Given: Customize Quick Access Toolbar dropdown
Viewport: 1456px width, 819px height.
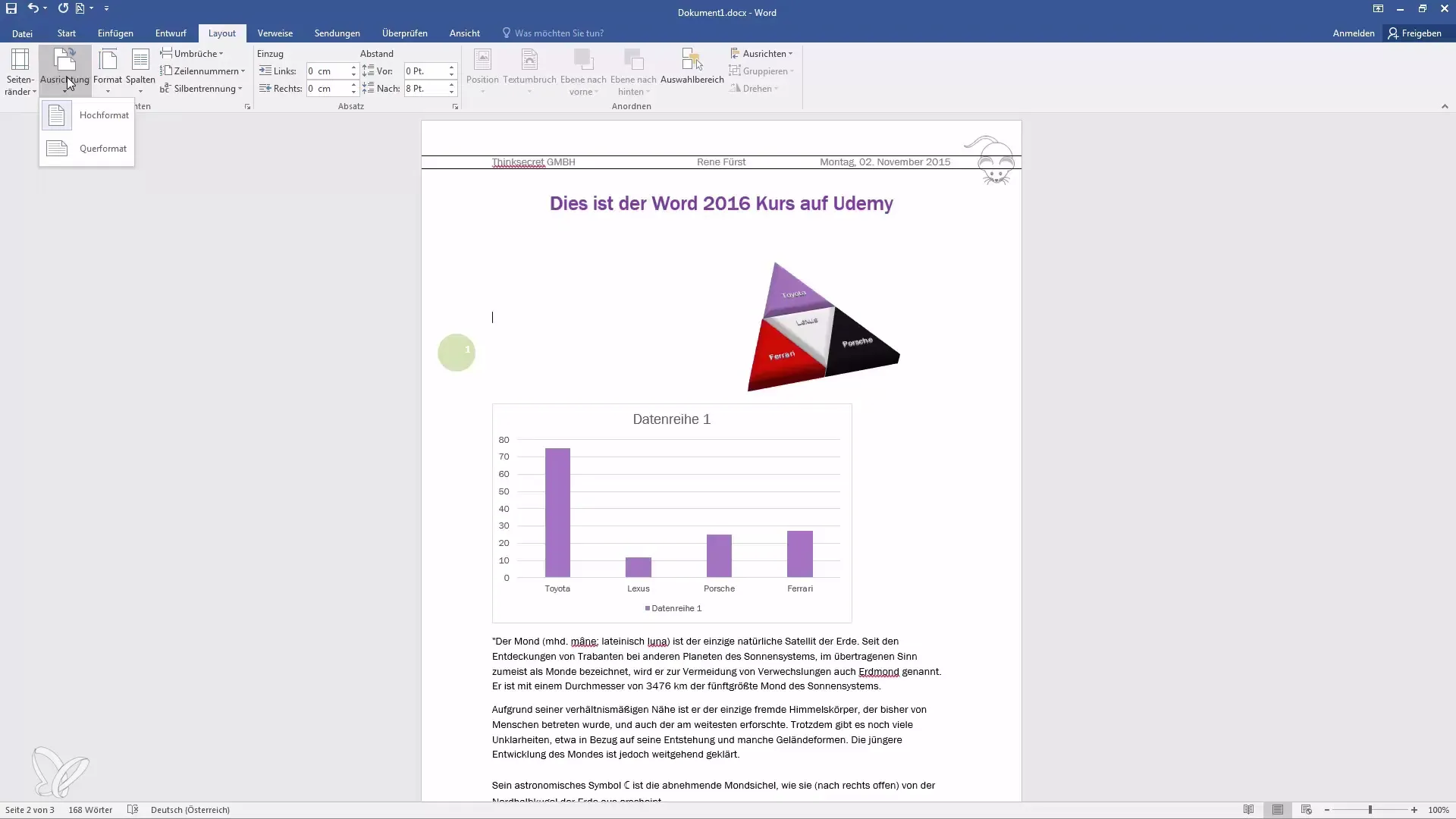Looking at the screenshot, I should [x=106, y=8].
